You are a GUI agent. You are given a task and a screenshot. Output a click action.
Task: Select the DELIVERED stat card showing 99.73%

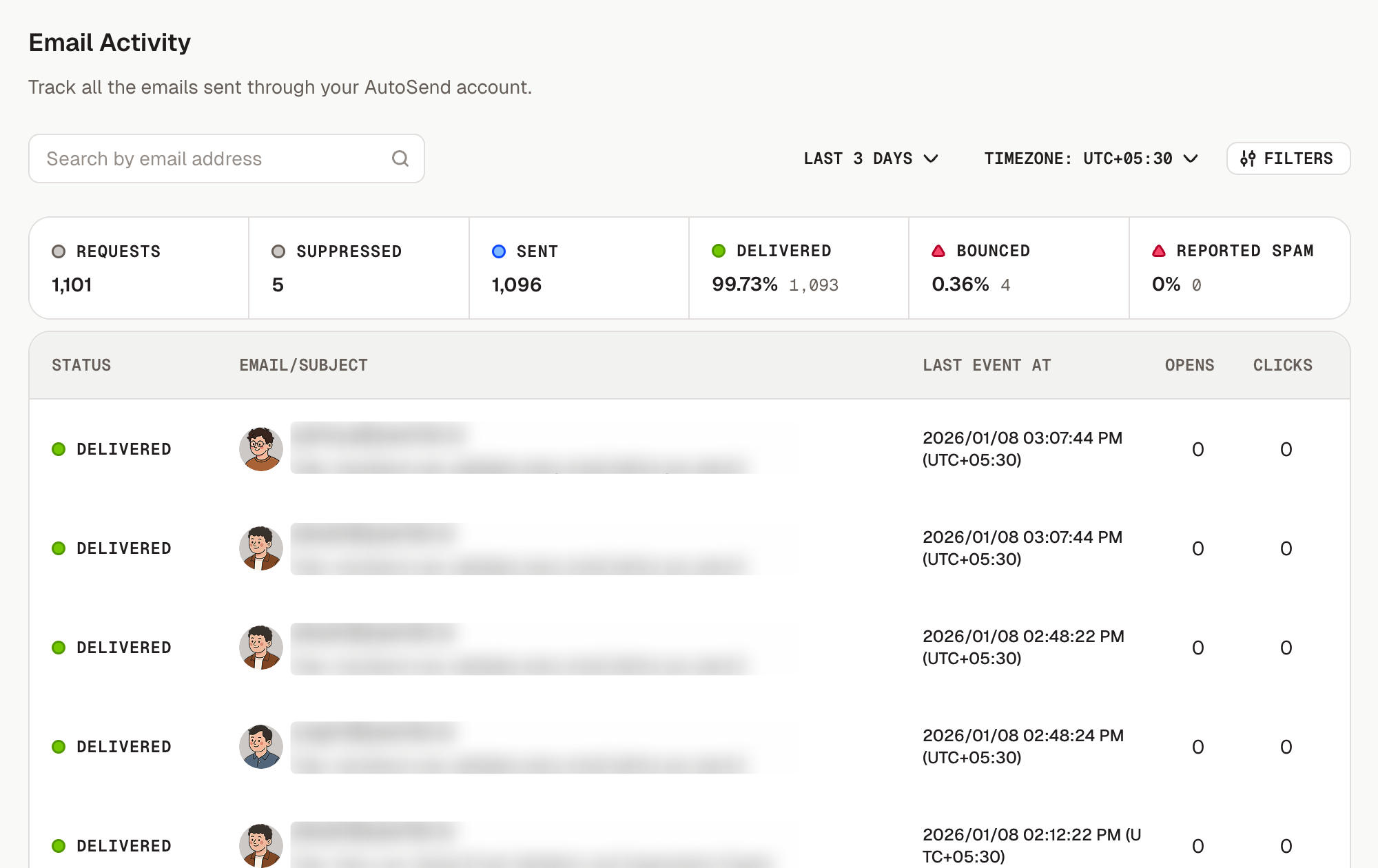tap(799, 268)
